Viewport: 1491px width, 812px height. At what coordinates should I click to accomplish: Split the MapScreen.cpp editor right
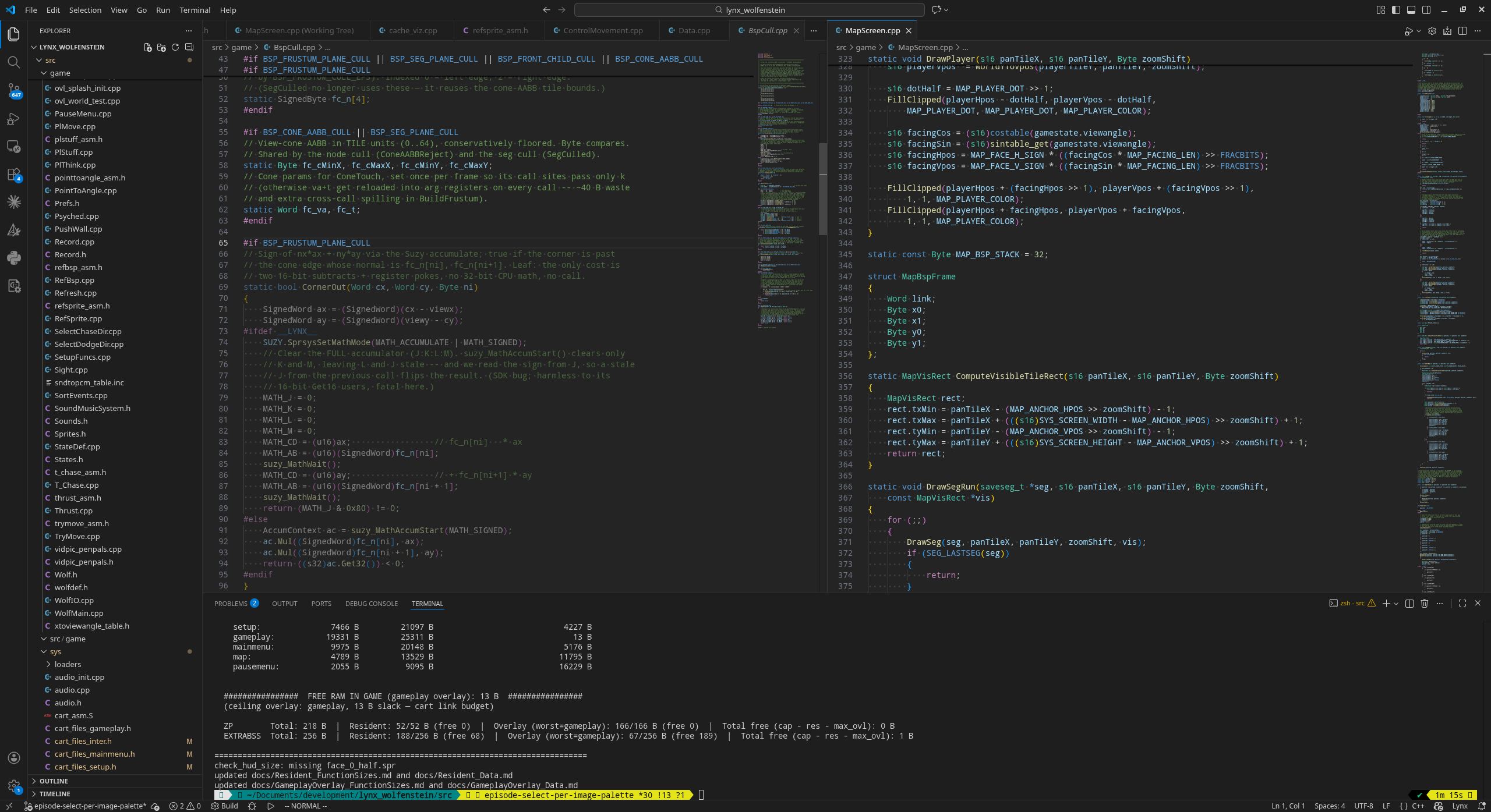[1462, 31]
